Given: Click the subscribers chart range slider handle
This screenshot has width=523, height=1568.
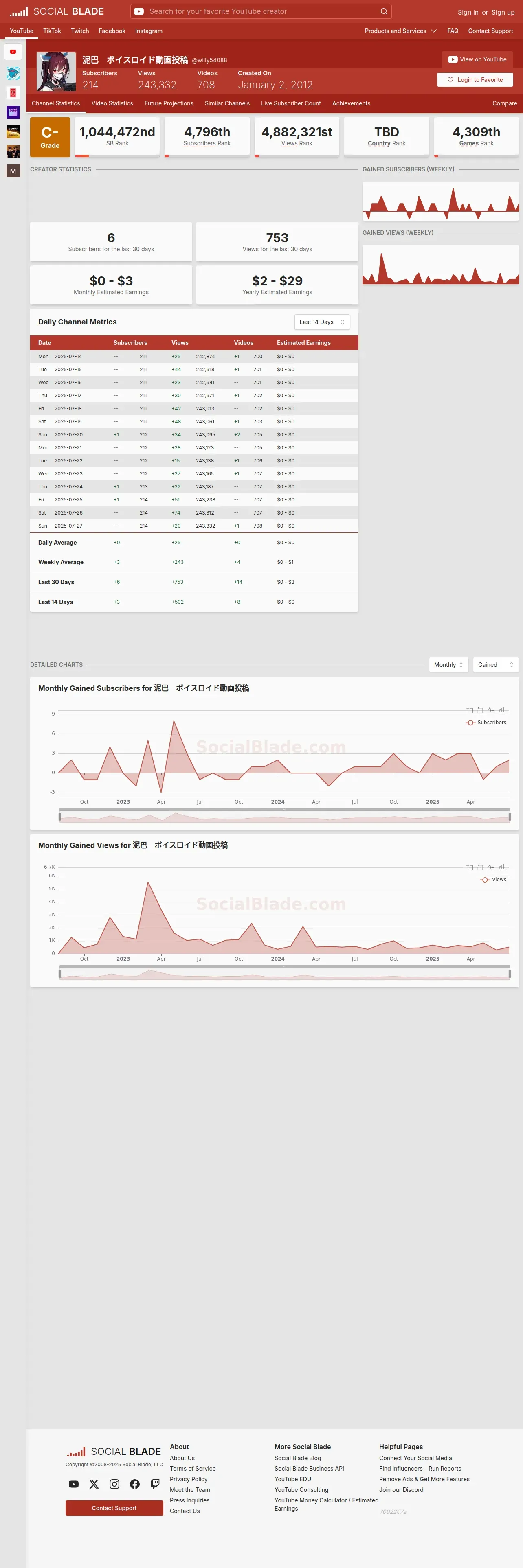Looking at the screenshot, I should [59, 816].
